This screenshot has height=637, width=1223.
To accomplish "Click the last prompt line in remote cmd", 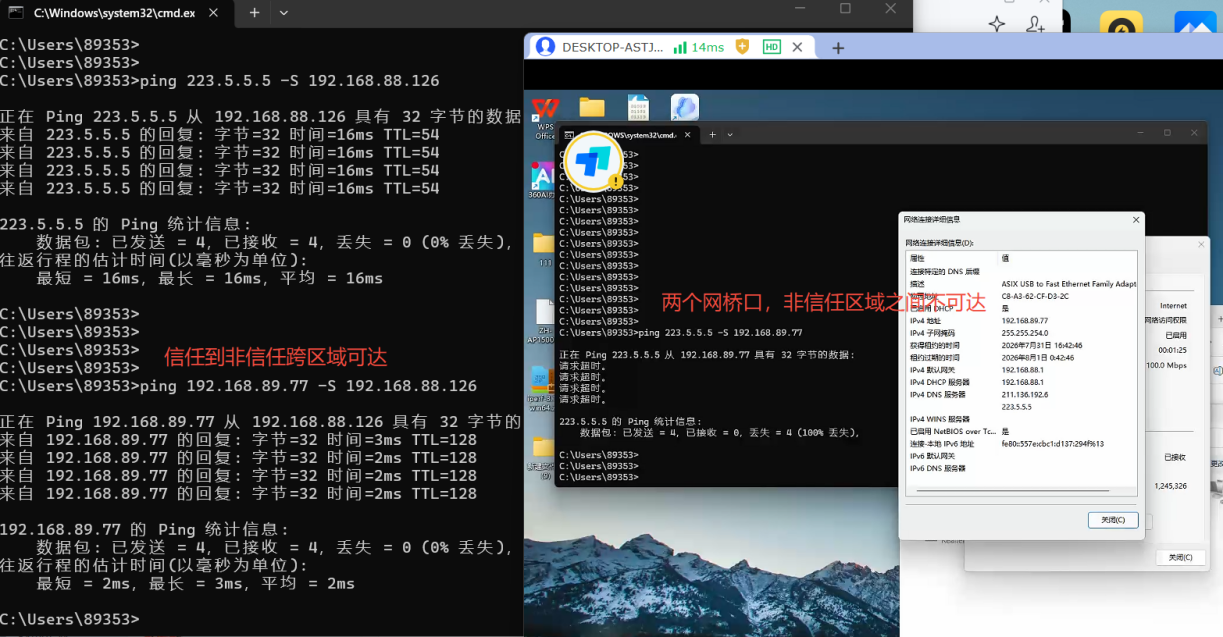I will coord(599,477).
